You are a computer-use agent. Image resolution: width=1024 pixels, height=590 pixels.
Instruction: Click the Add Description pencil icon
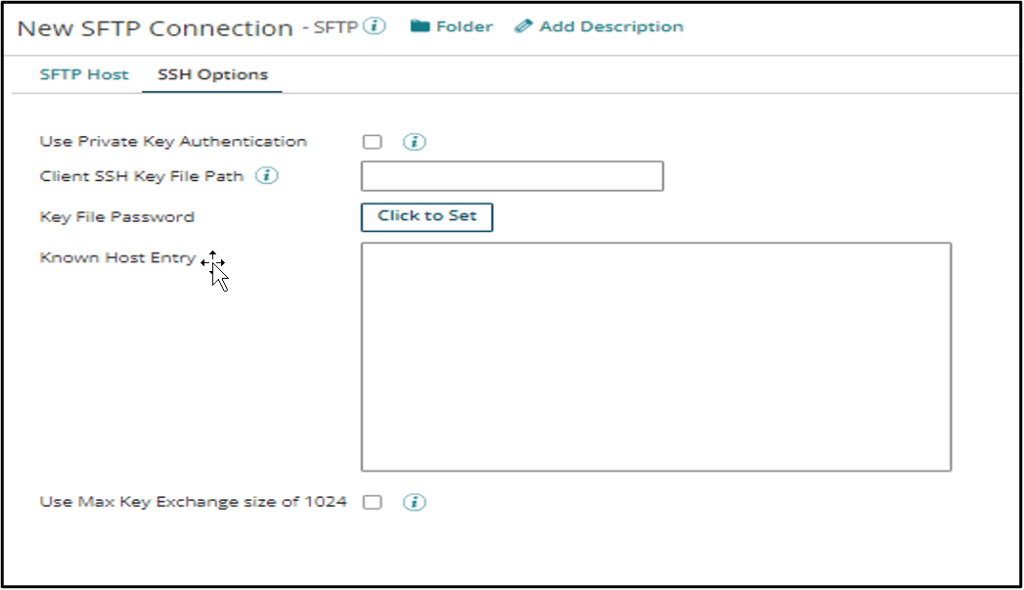click(524, 27)
